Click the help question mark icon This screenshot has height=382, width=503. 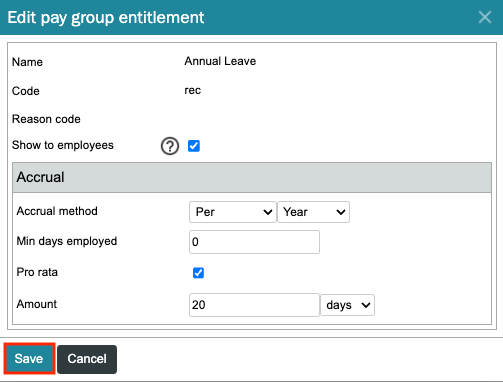pyautogui.click(x=170, y=146)
